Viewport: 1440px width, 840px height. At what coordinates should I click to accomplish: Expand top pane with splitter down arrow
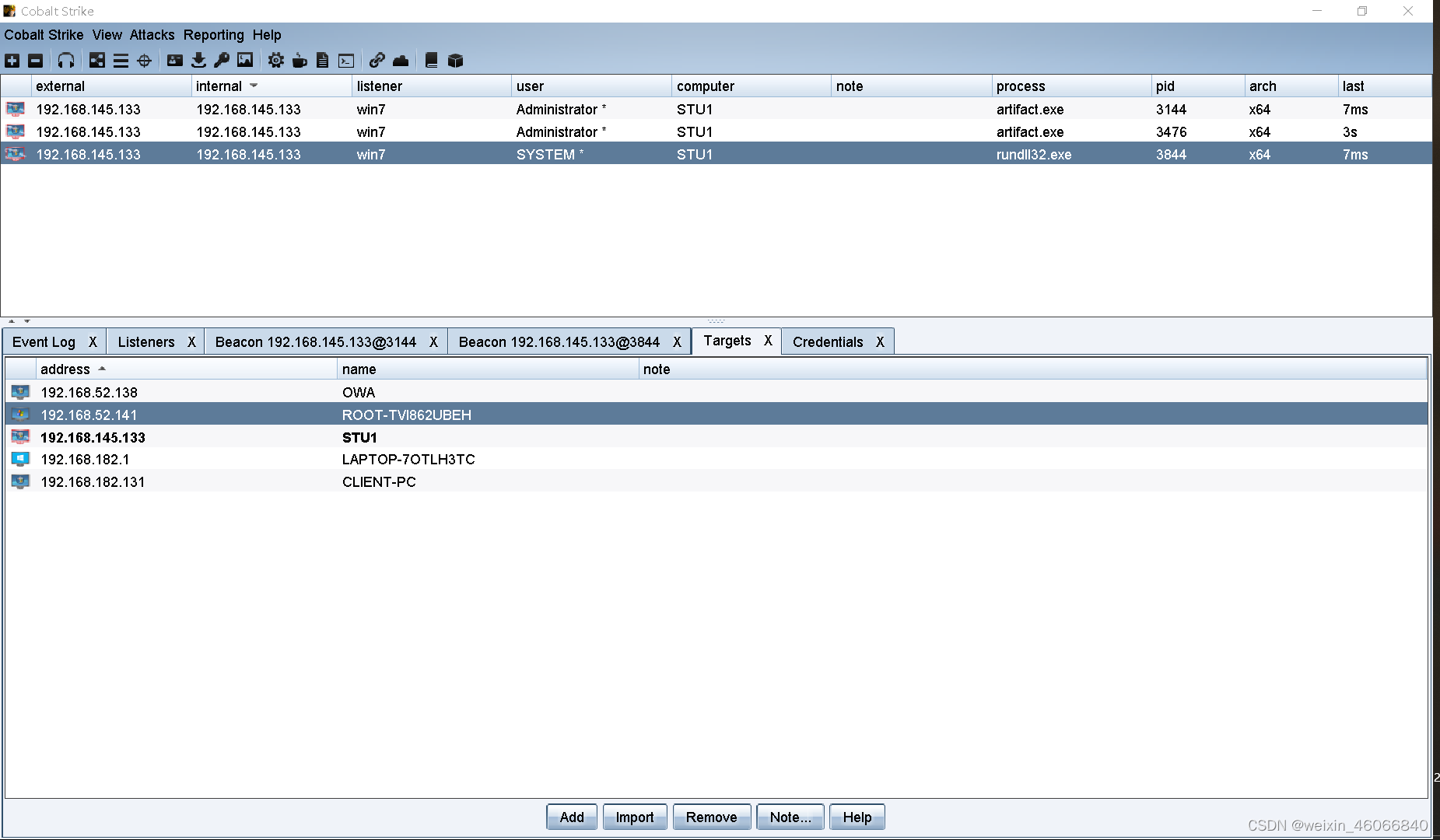(26, 321)
